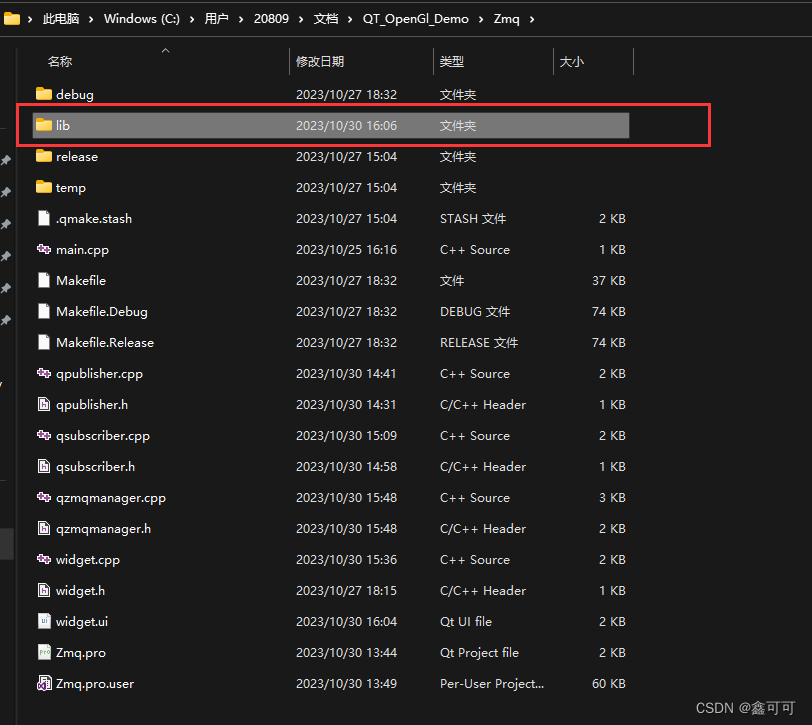
Task: Click the temp folder icon
Action: pos(44,187)
